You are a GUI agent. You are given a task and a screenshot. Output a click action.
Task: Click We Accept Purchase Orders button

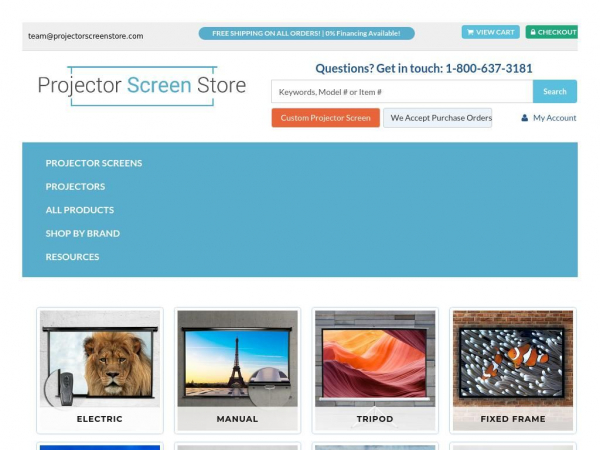[437, 118]
